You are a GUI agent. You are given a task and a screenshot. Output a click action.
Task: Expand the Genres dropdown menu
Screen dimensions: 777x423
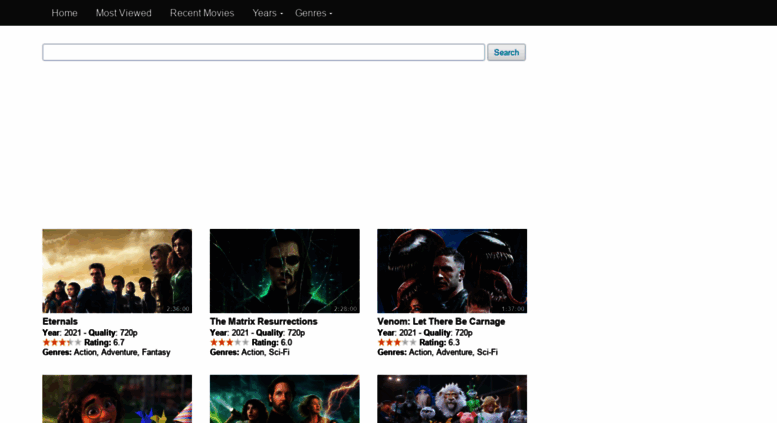pos(314,13)
